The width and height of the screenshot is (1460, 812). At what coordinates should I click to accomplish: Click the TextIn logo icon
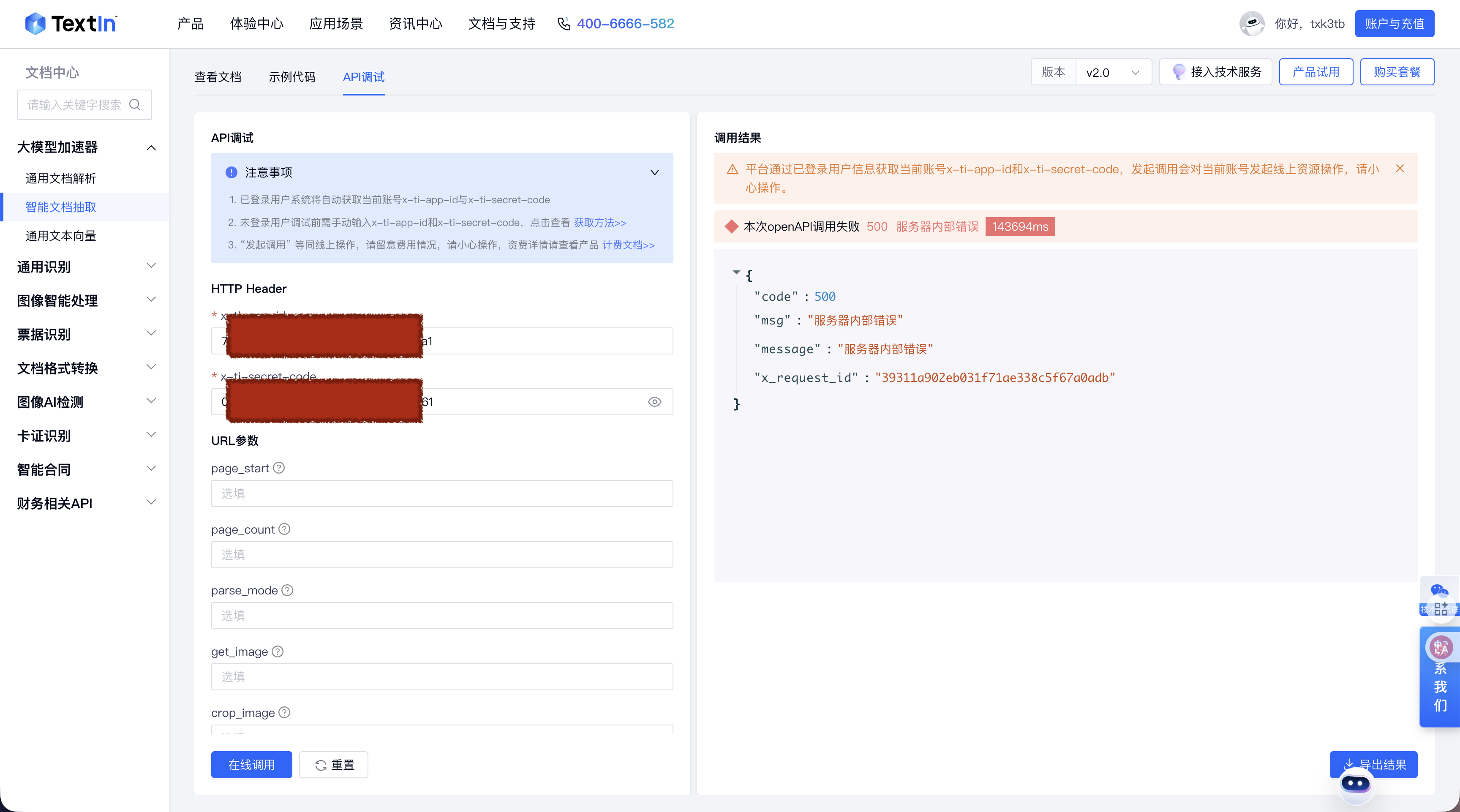click(x=35, y=24)
